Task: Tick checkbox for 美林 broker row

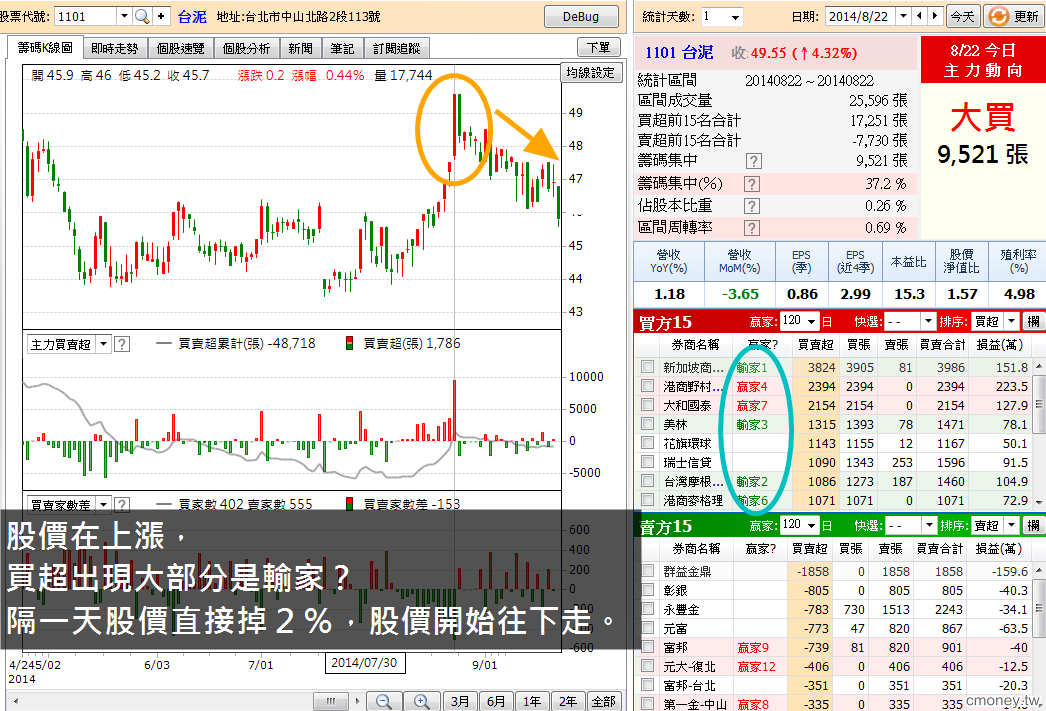Action: coord(647,424)
